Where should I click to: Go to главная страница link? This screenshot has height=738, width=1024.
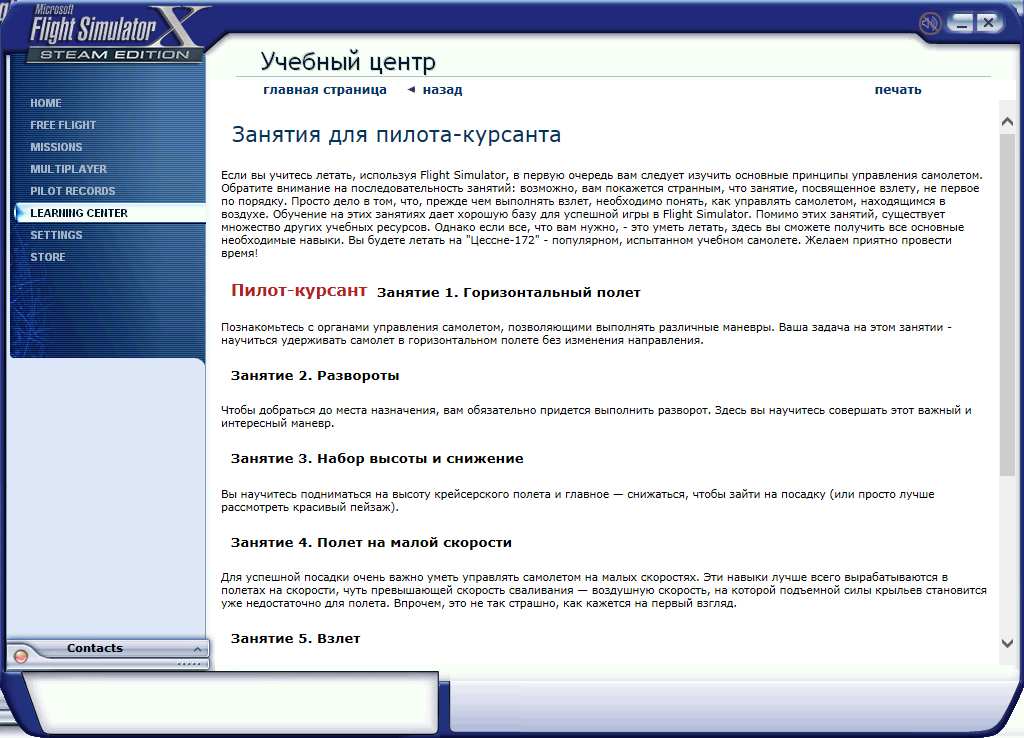[x=325, y=89]
